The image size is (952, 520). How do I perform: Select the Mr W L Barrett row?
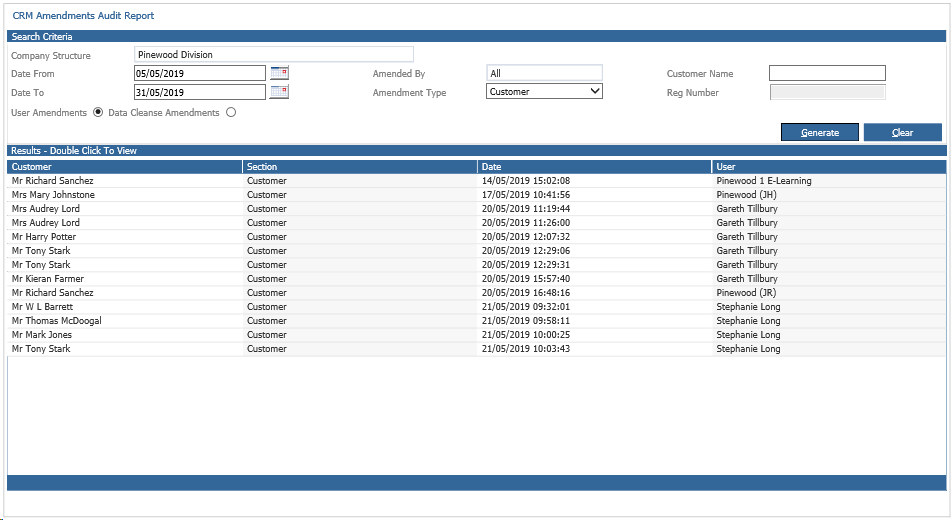point(477,306)
